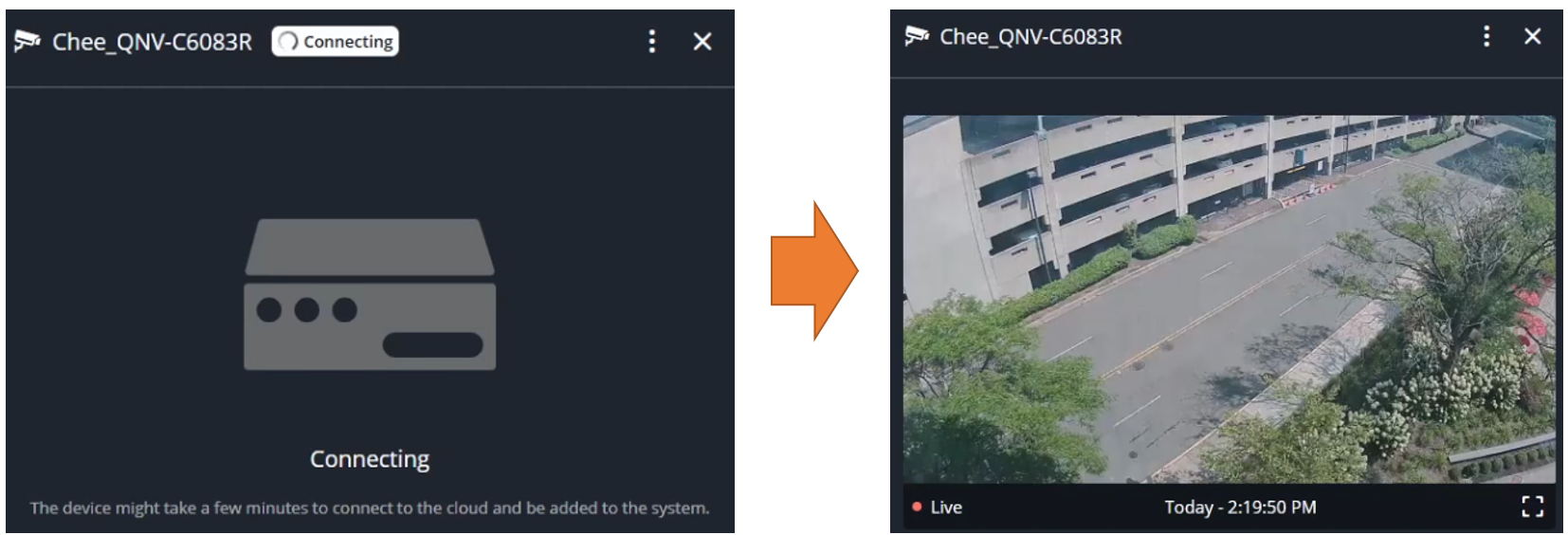1568x535 pixels.
Task: Click the camera icon in the connecting panel header
Action: (27, 42)
